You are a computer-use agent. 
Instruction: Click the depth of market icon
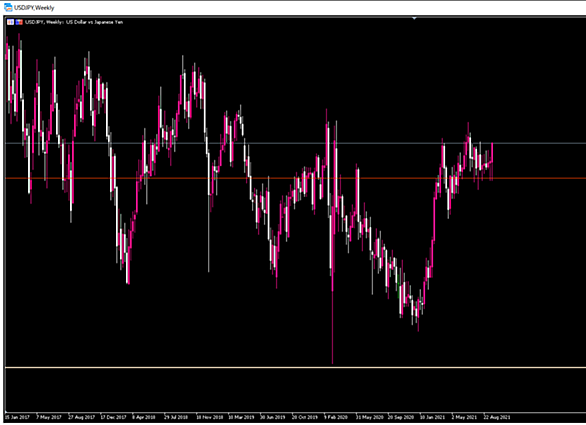[19, 22]
